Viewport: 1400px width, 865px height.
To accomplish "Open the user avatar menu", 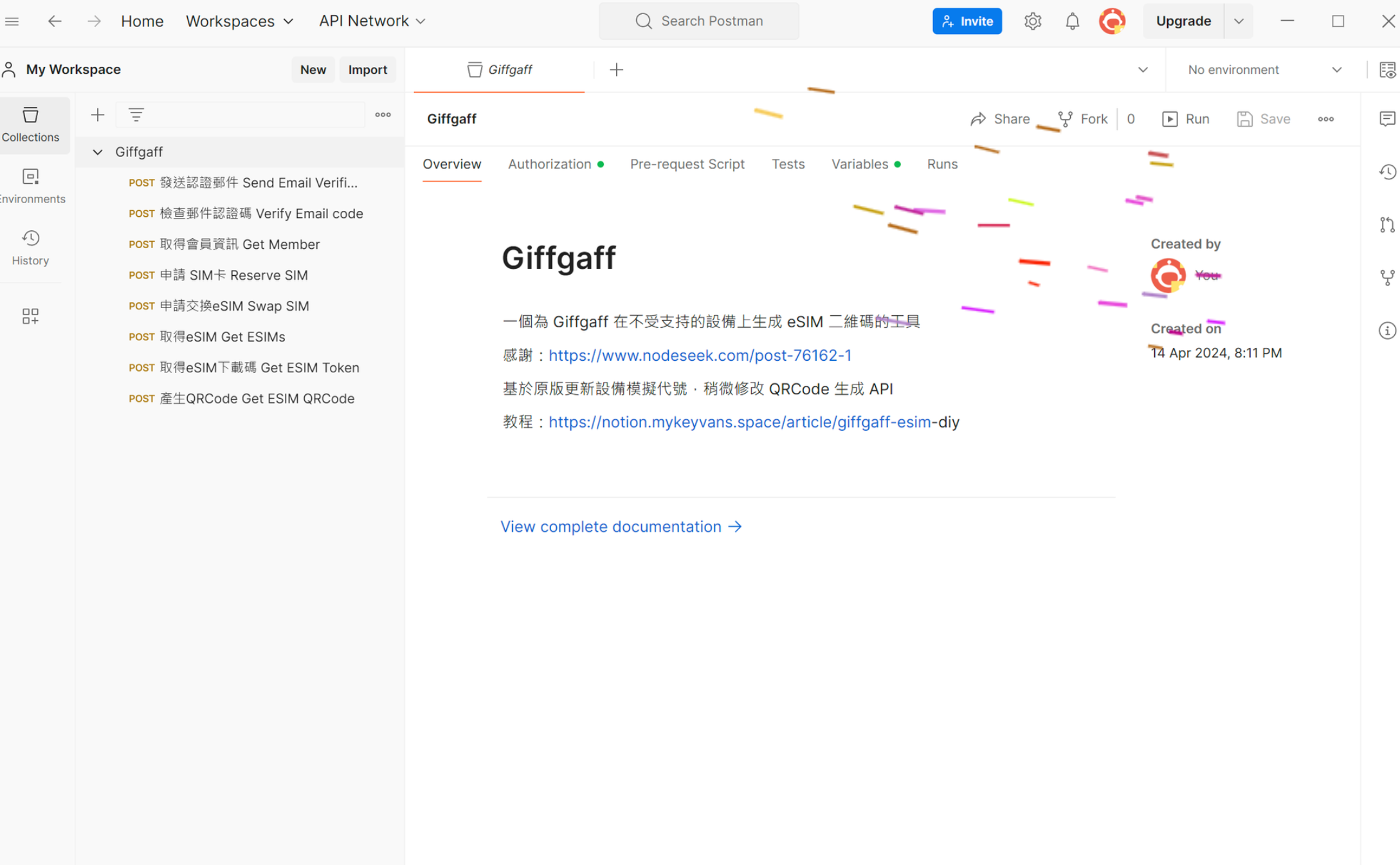I will (x=1112, y=21).
